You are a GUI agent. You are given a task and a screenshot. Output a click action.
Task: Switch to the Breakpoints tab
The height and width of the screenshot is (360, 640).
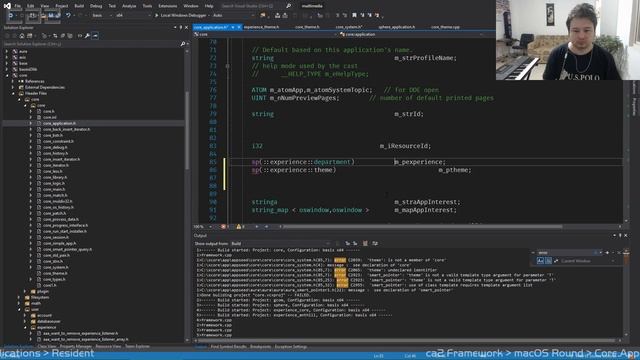tap(260, 347)
